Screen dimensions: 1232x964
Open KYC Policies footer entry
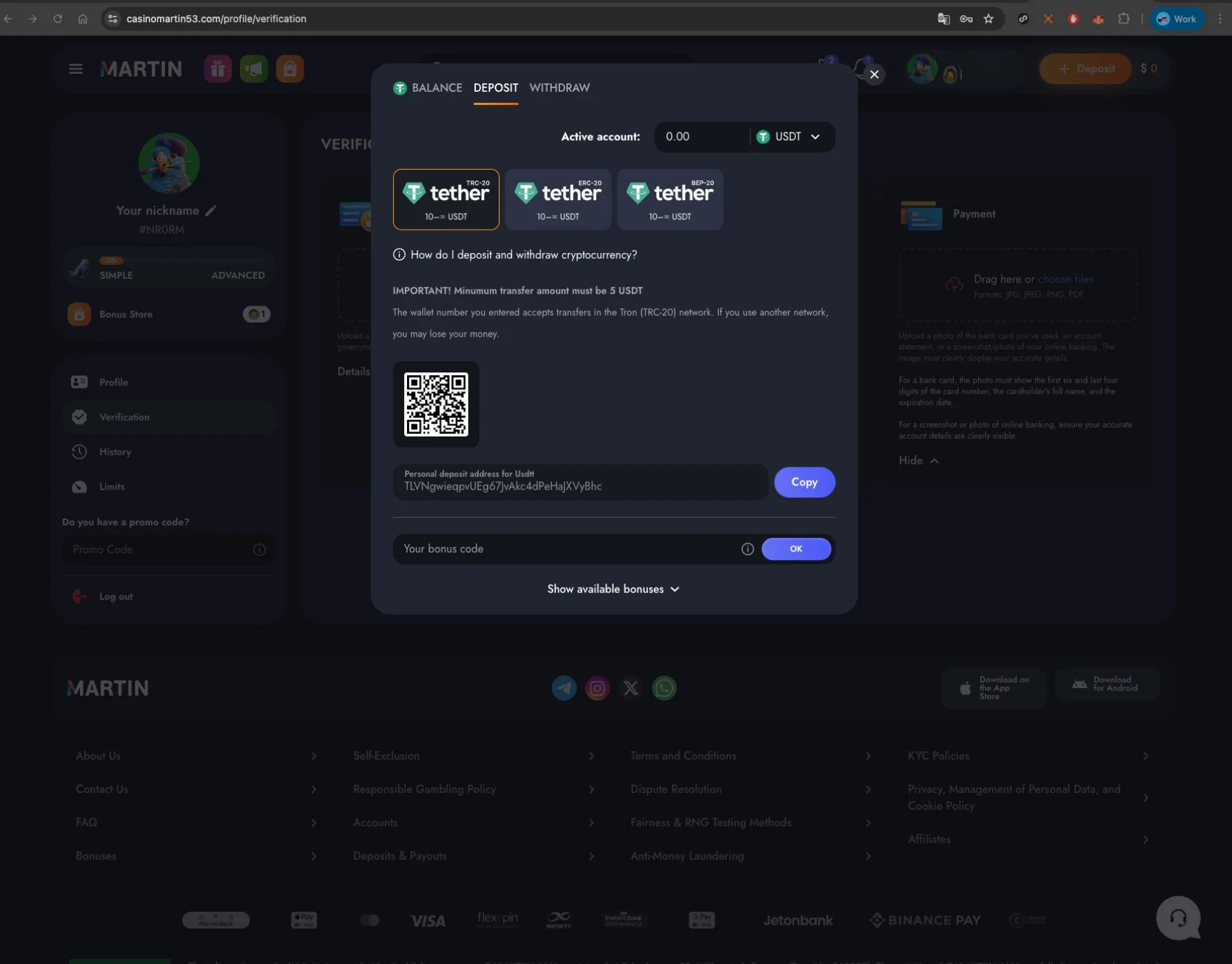(x=1029, y=756)
